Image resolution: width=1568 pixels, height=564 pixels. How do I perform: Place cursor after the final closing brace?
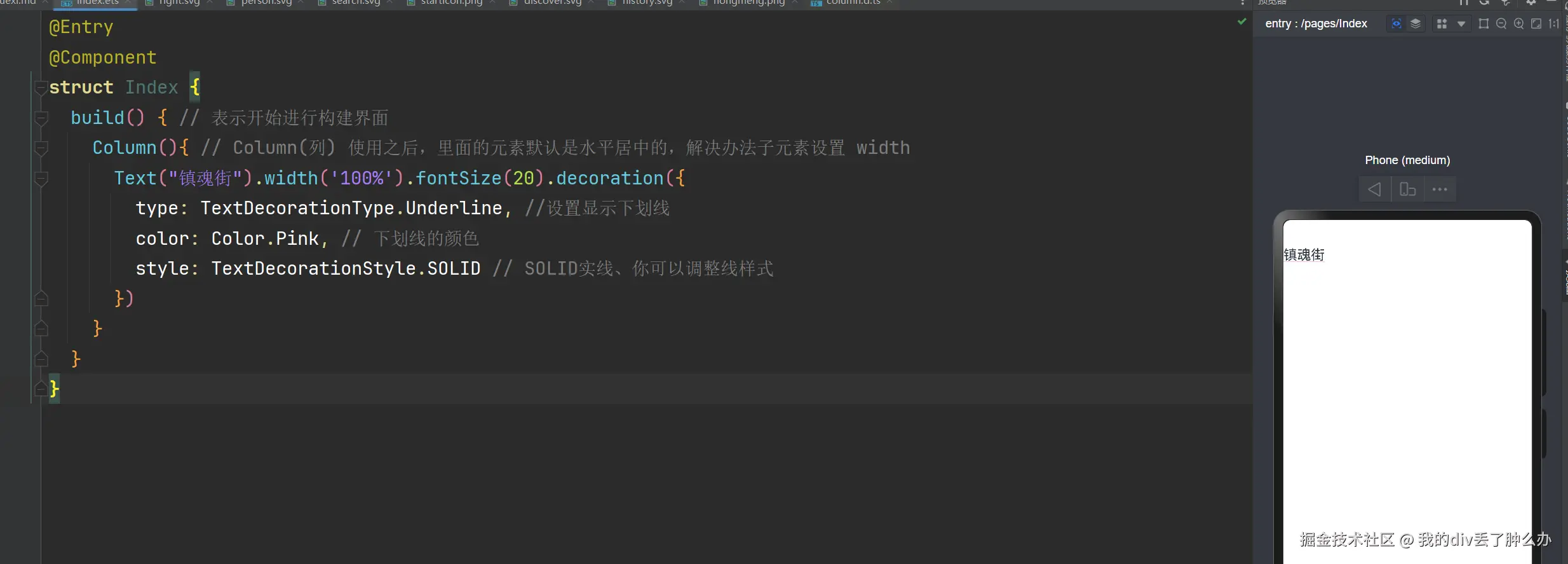tap(61, 389)
